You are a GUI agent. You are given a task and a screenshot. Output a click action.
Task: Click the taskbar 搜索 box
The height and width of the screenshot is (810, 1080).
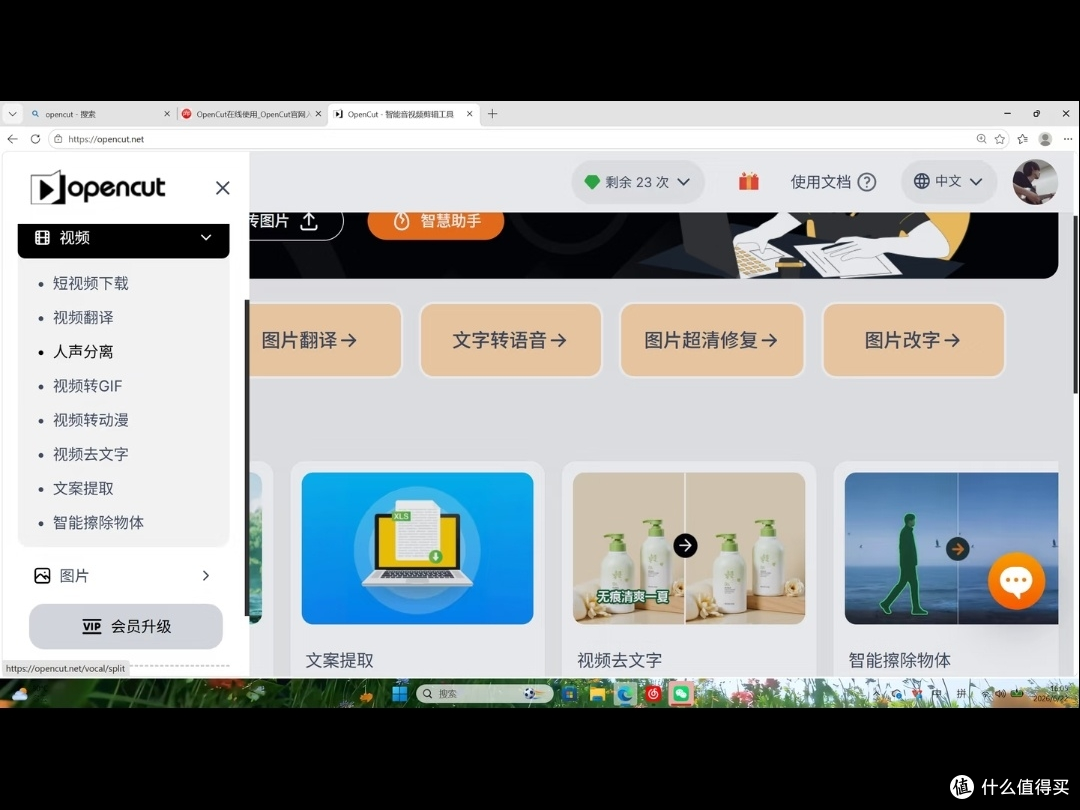484,694
